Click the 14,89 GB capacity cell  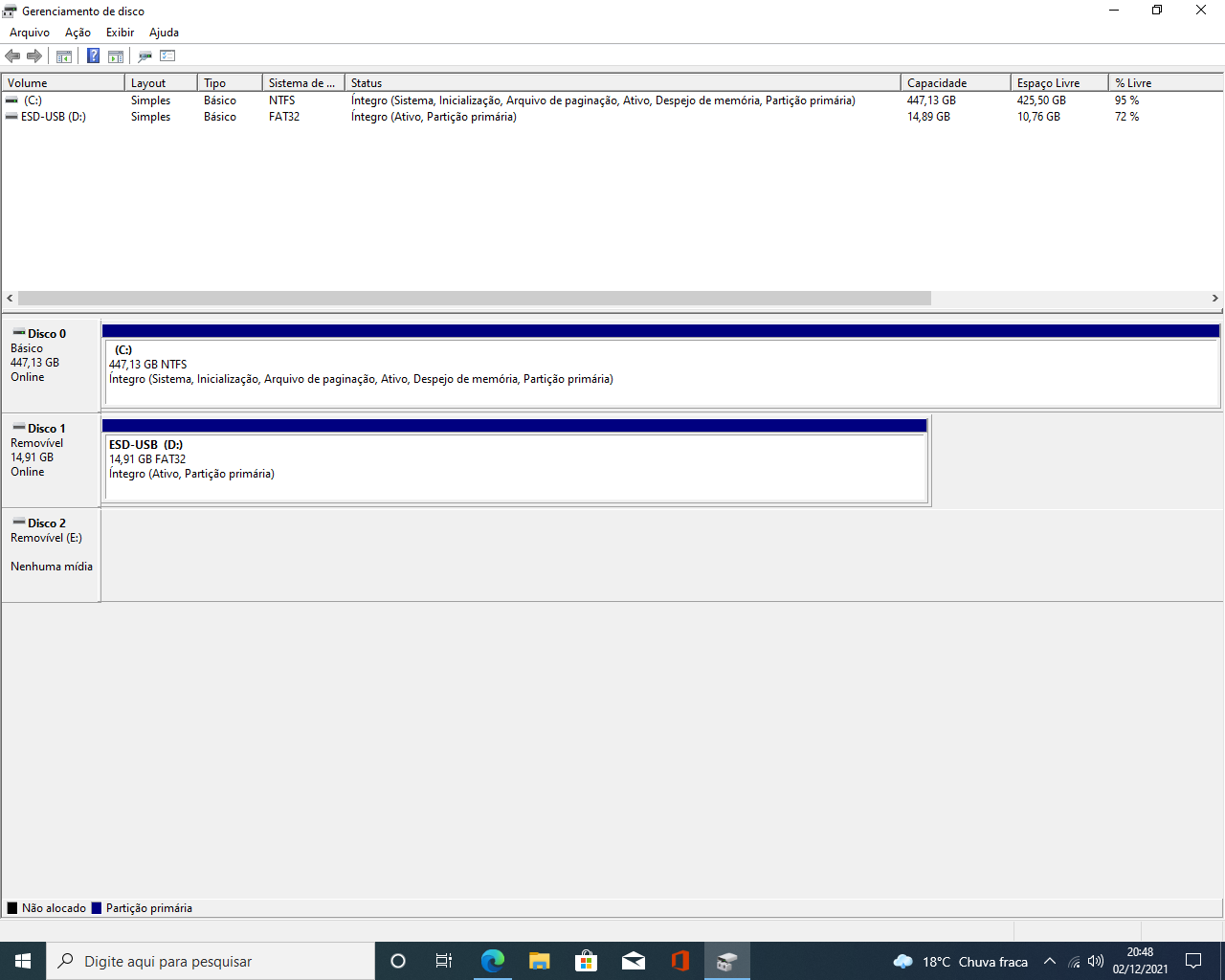(928, 117)
